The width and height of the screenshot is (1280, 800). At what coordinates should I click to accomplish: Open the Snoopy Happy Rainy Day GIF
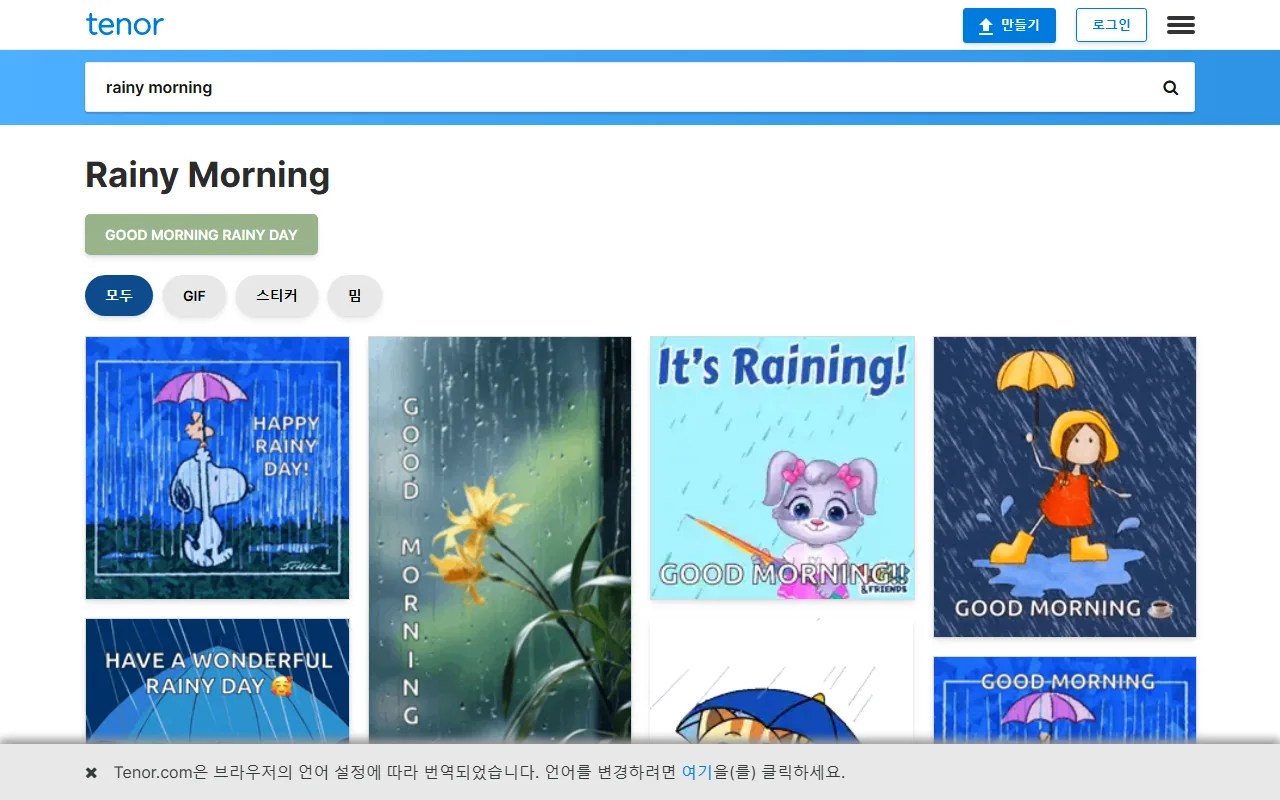coord(217,468)
